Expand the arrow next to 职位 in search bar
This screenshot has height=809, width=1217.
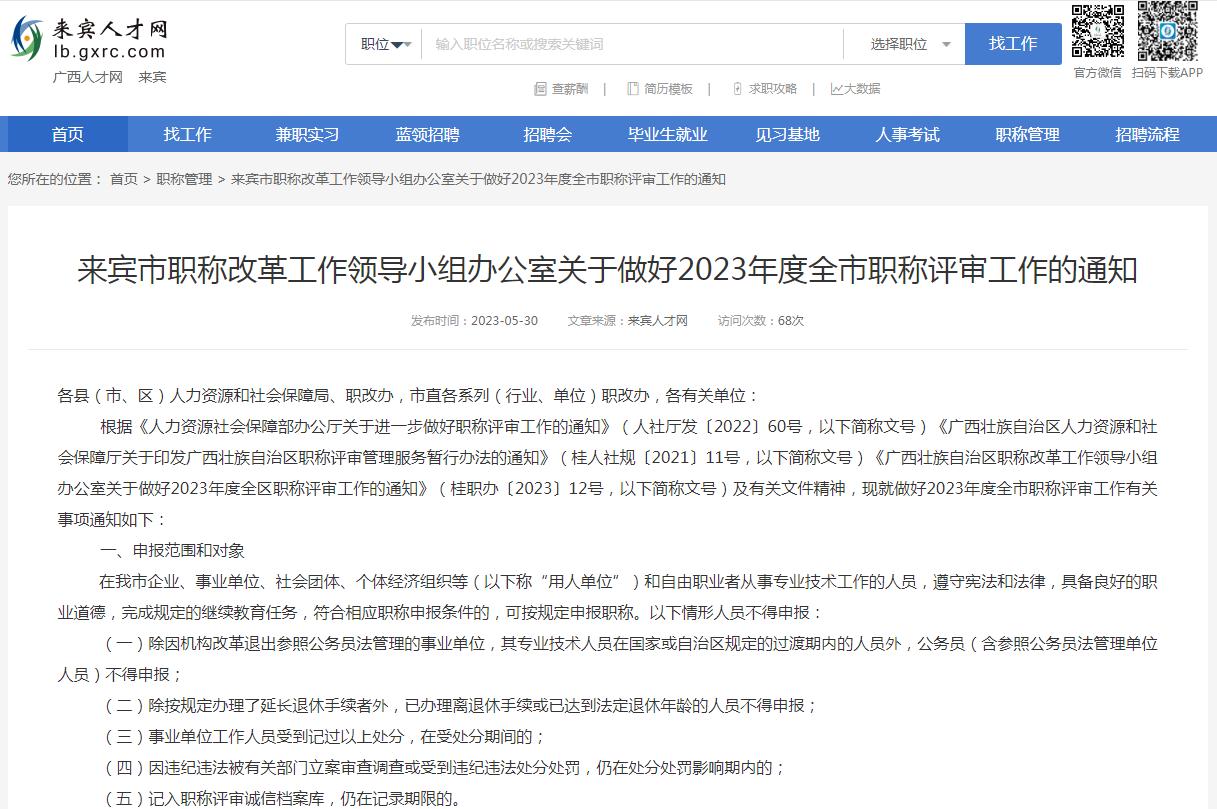(404, 44)
